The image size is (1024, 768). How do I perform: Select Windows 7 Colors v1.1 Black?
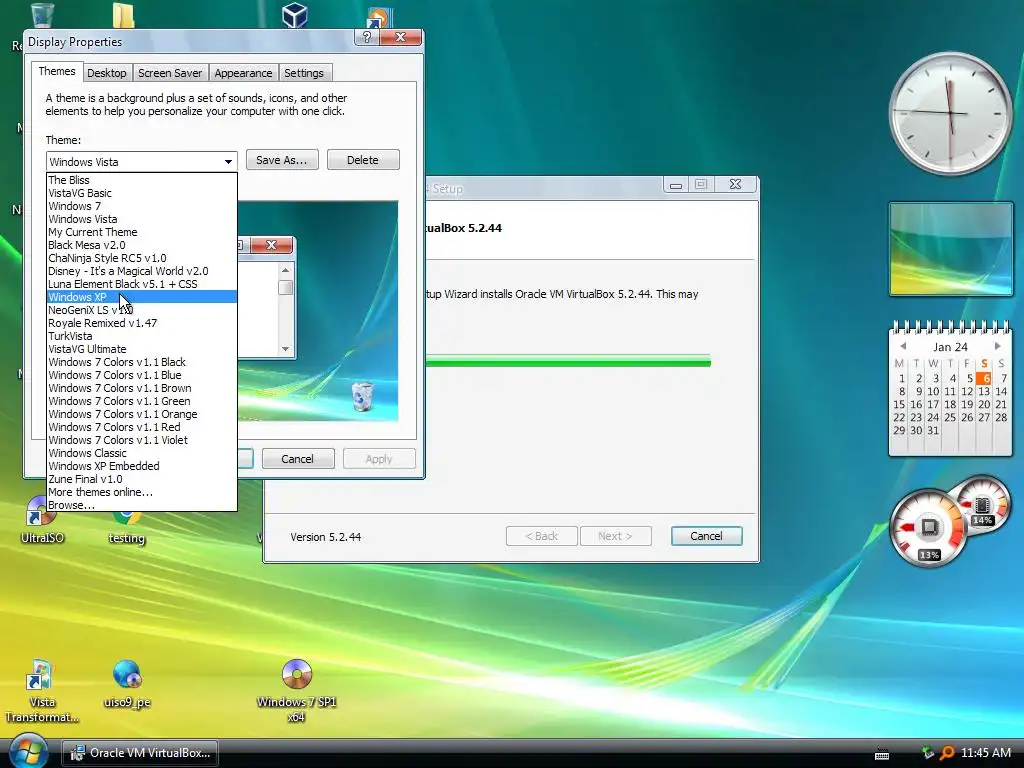(142, 362)
